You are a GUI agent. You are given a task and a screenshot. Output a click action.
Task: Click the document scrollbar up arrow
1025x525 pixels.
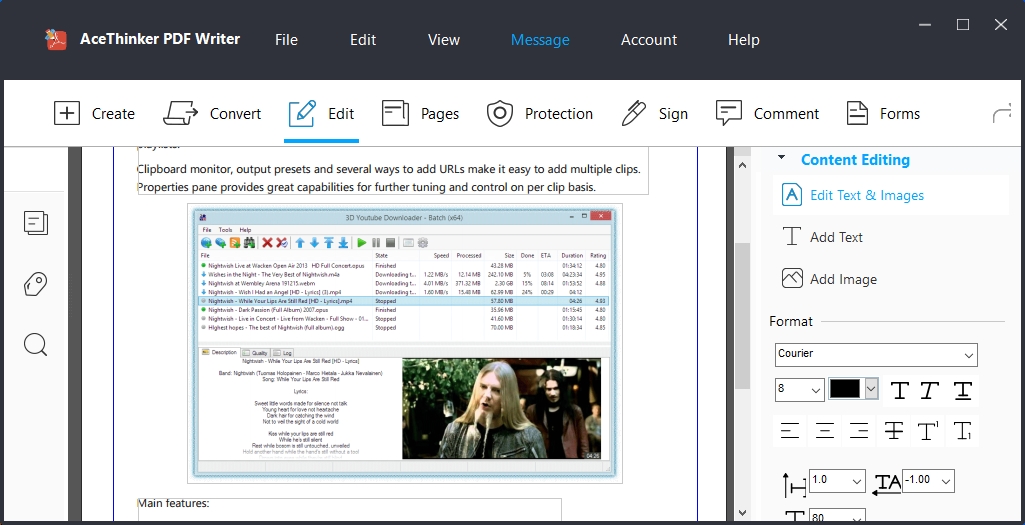(x=742, y=165)
